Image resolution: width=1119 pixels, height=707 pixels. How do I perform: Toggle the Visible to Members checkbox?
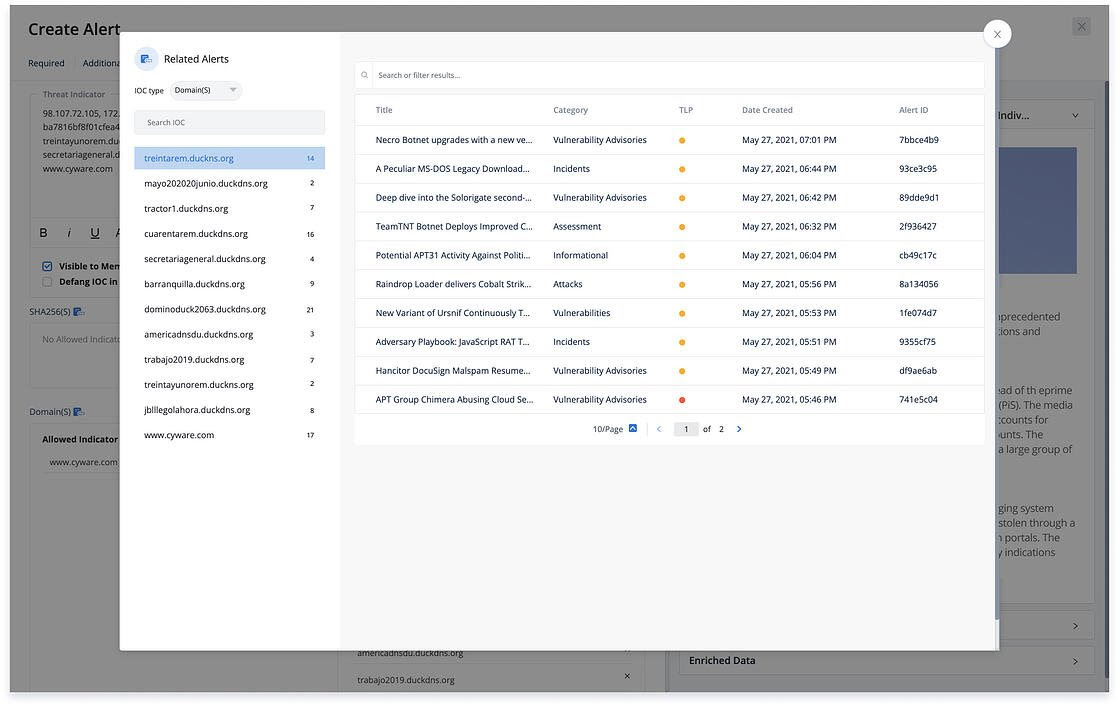47,267
